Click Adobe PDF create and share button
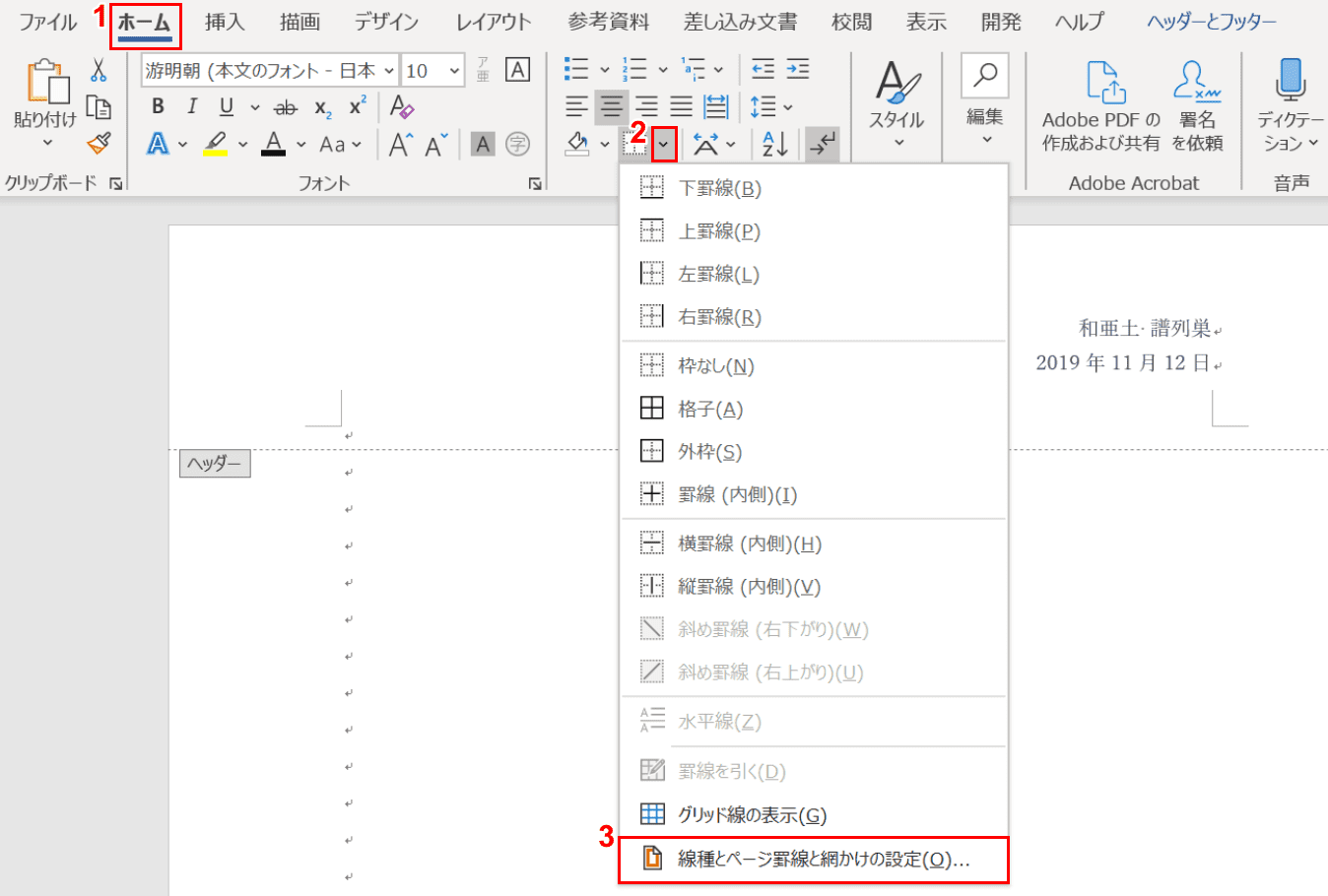 (1101, 106)
